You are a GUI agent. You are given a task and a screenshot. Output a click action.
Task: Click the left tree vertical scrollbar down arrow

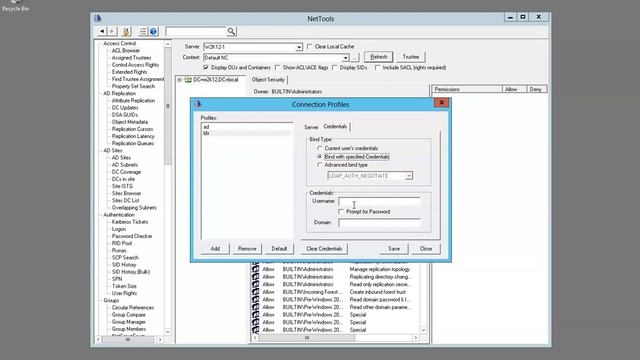click(x=168, y=332)
